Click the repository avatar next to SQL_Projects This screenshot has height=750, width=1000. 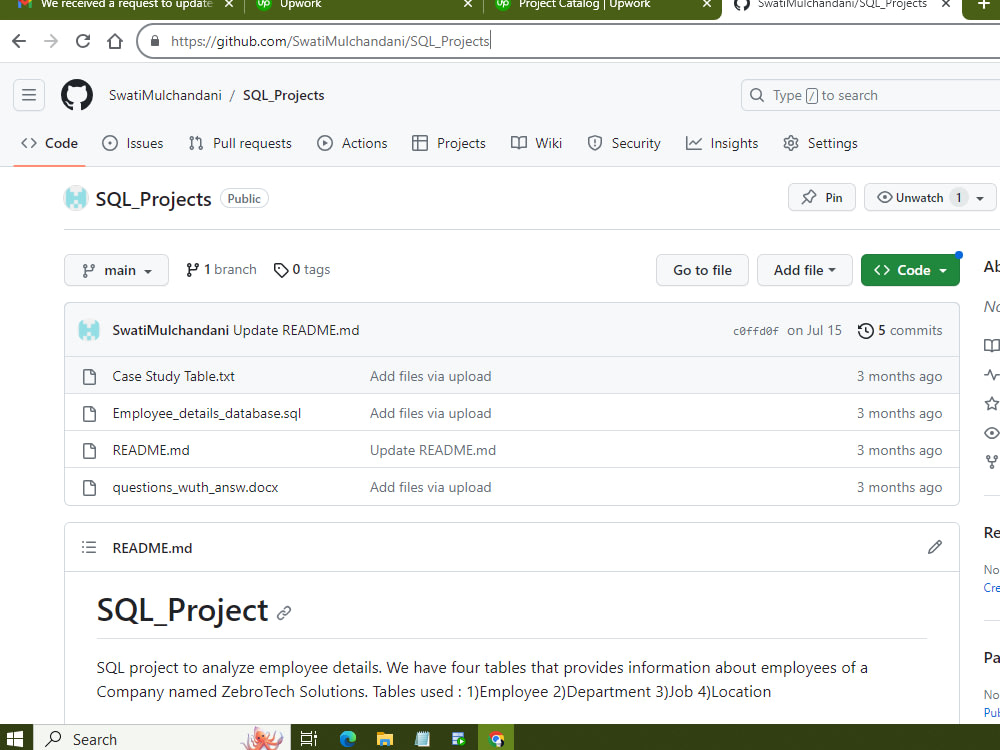coord(76,198)
